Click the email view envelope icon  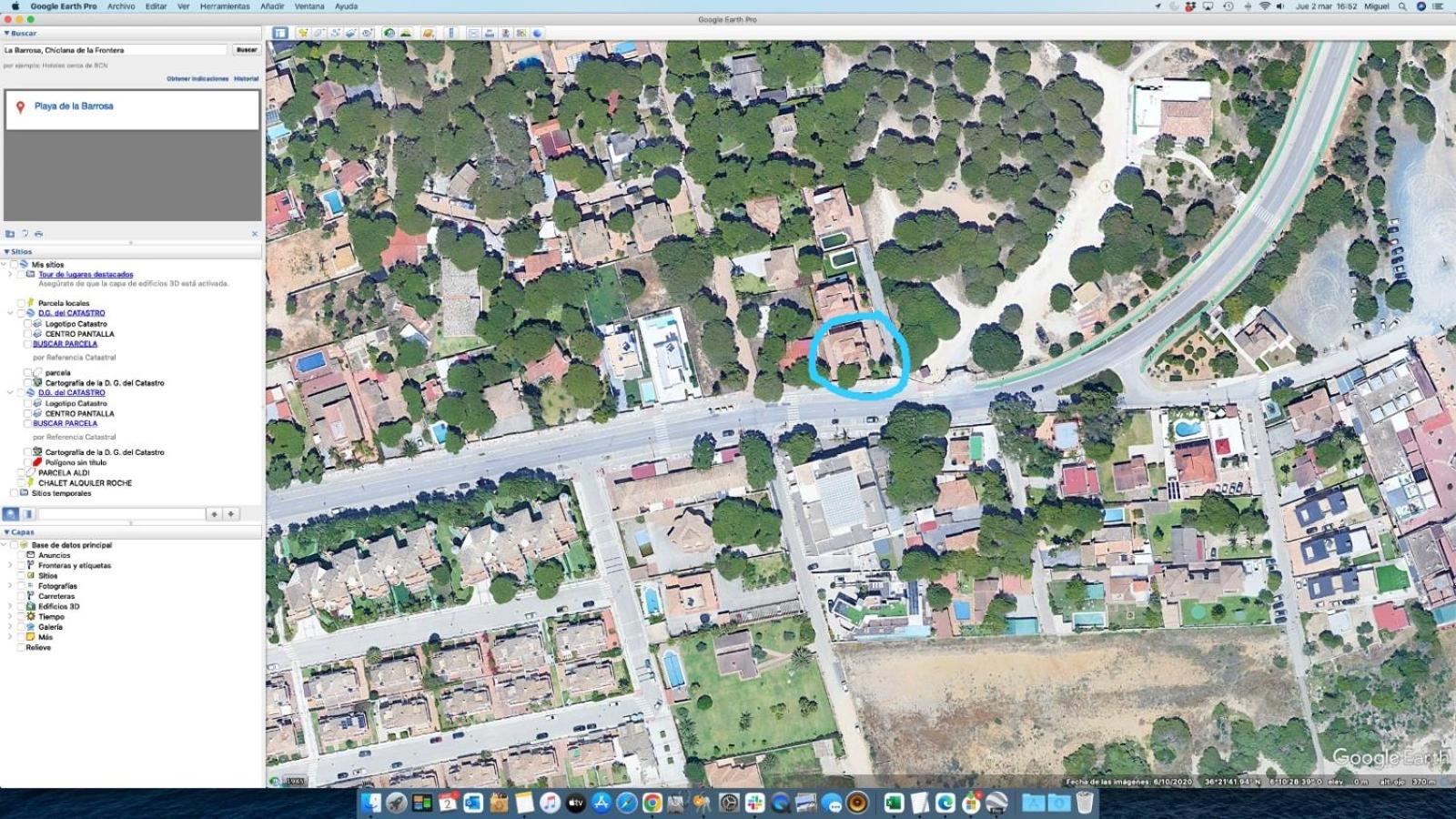coord(473,33)
